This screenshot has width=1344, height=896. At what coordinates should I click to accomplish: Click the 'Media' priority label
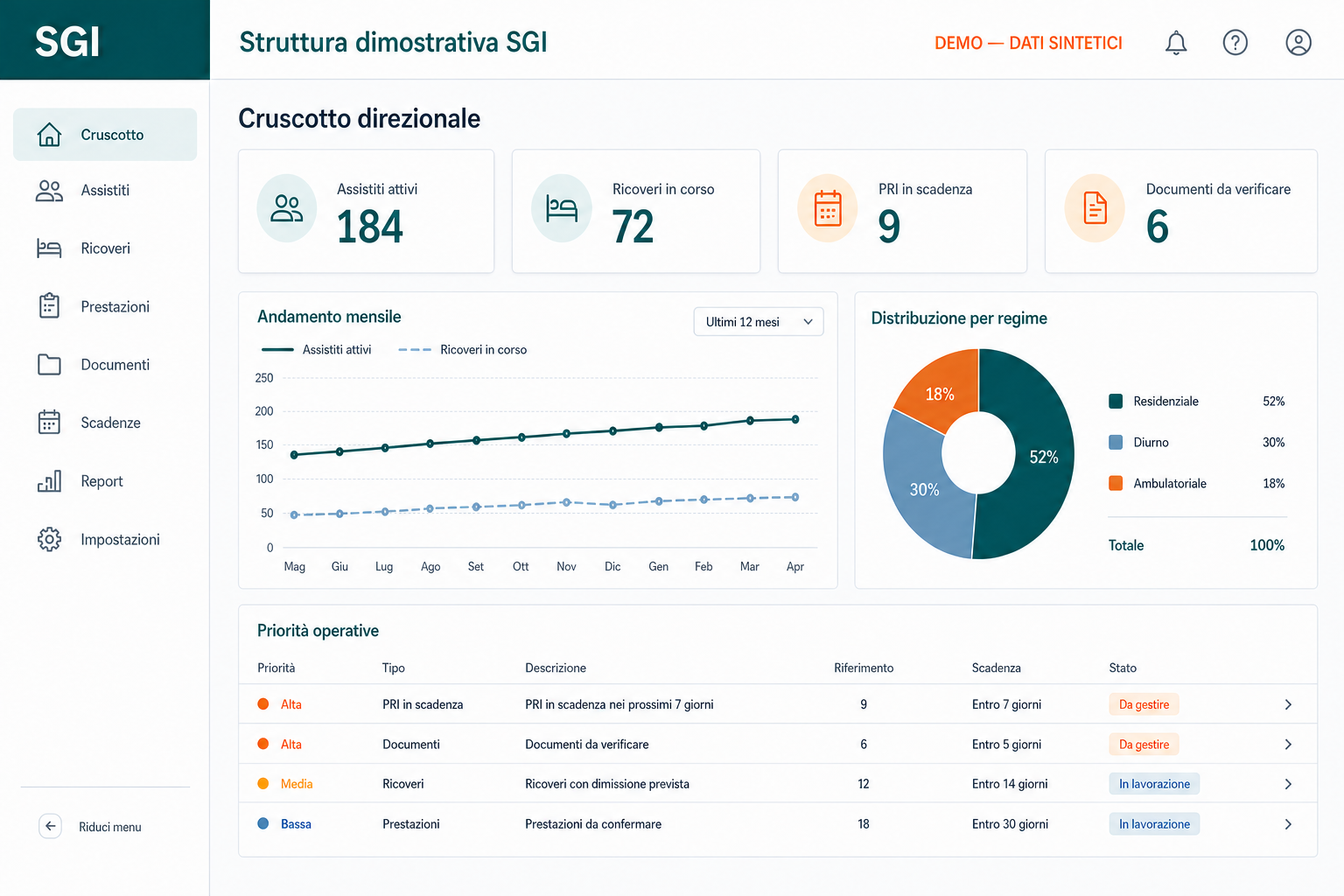coord(297,784)
